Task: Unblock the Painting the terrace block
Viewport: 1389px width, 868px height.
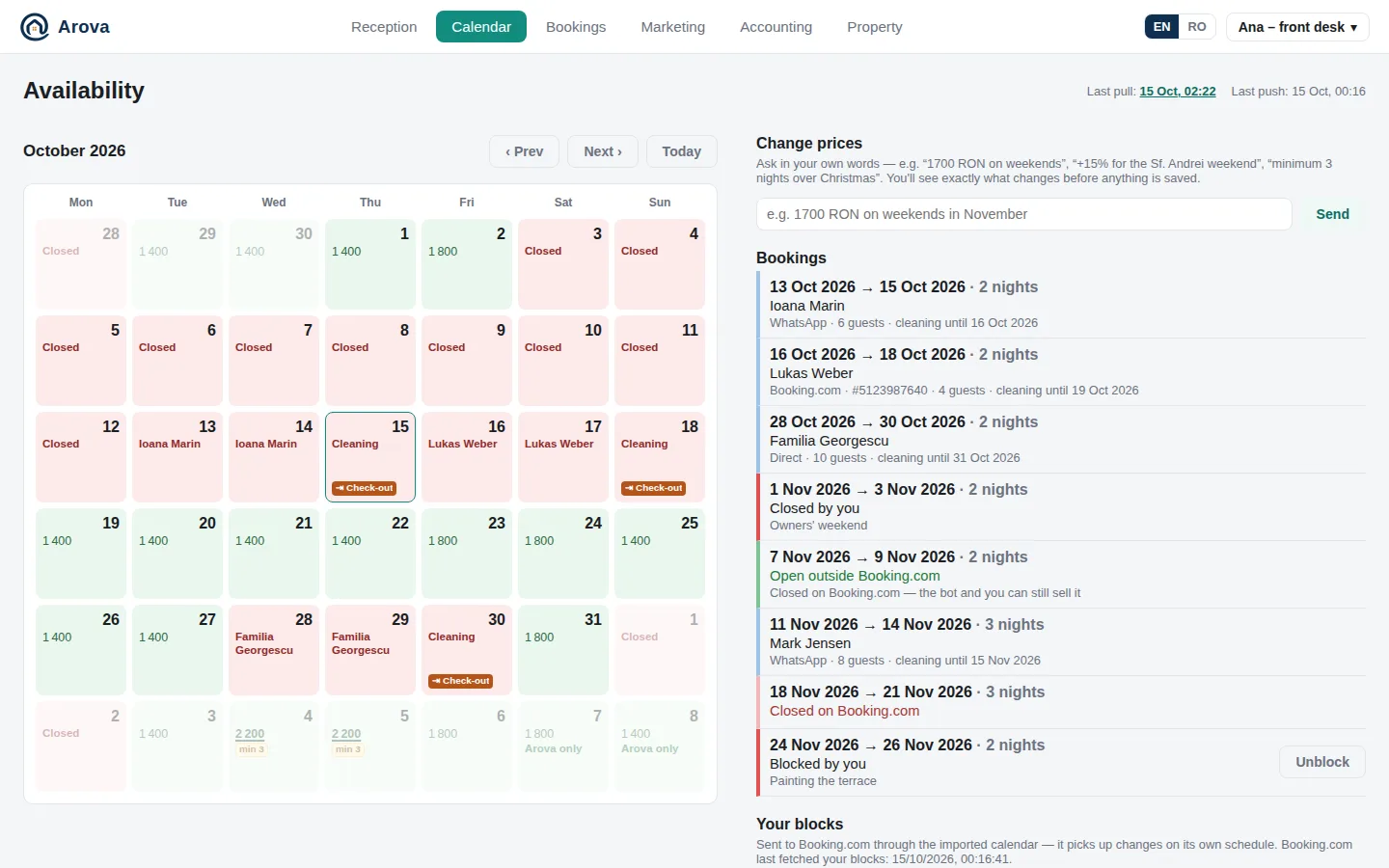Action: [x=1322, y=762]
